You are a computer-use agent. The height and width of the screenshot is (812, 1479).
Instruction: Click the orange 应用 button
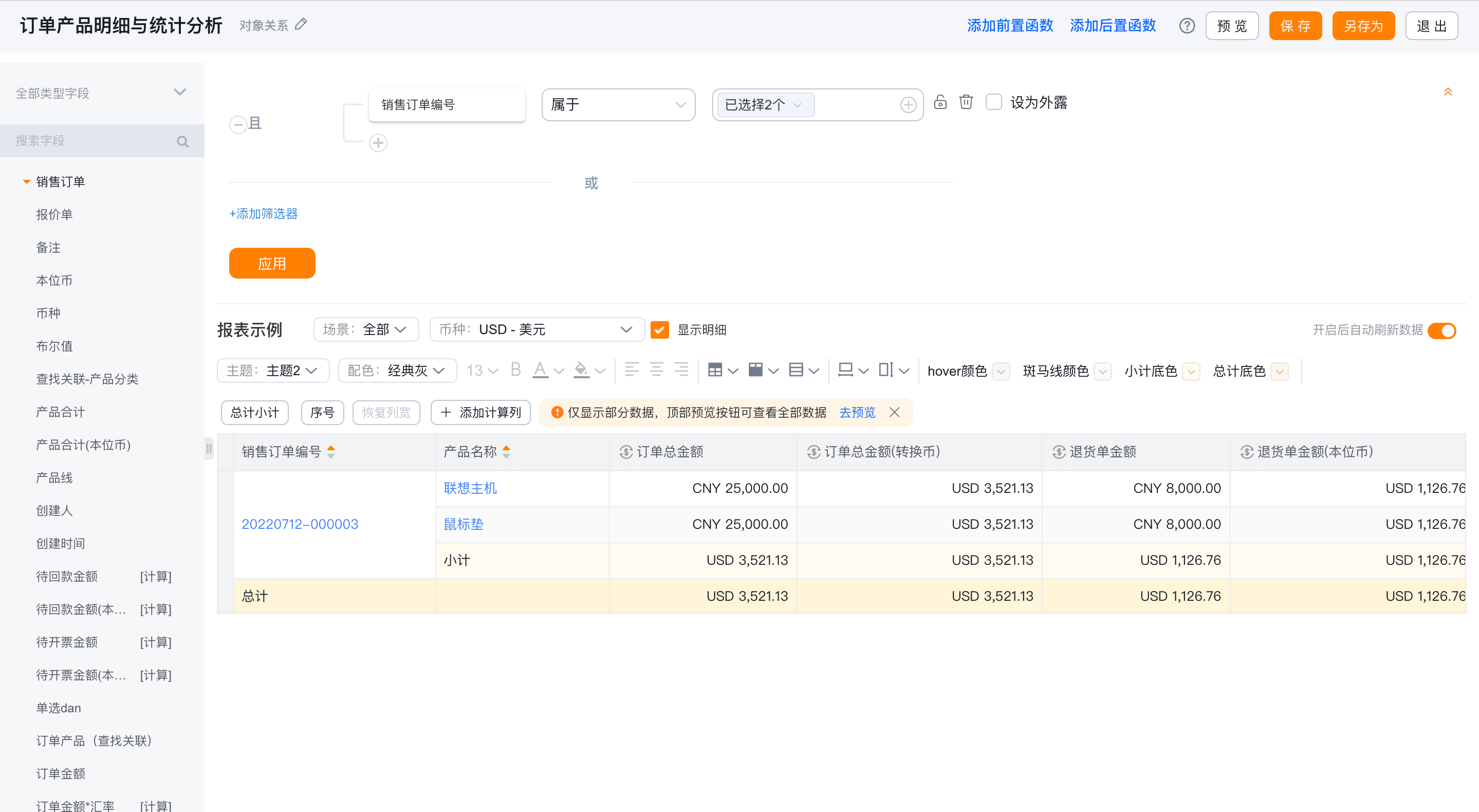pyautogui.click(x=272, y=264)
